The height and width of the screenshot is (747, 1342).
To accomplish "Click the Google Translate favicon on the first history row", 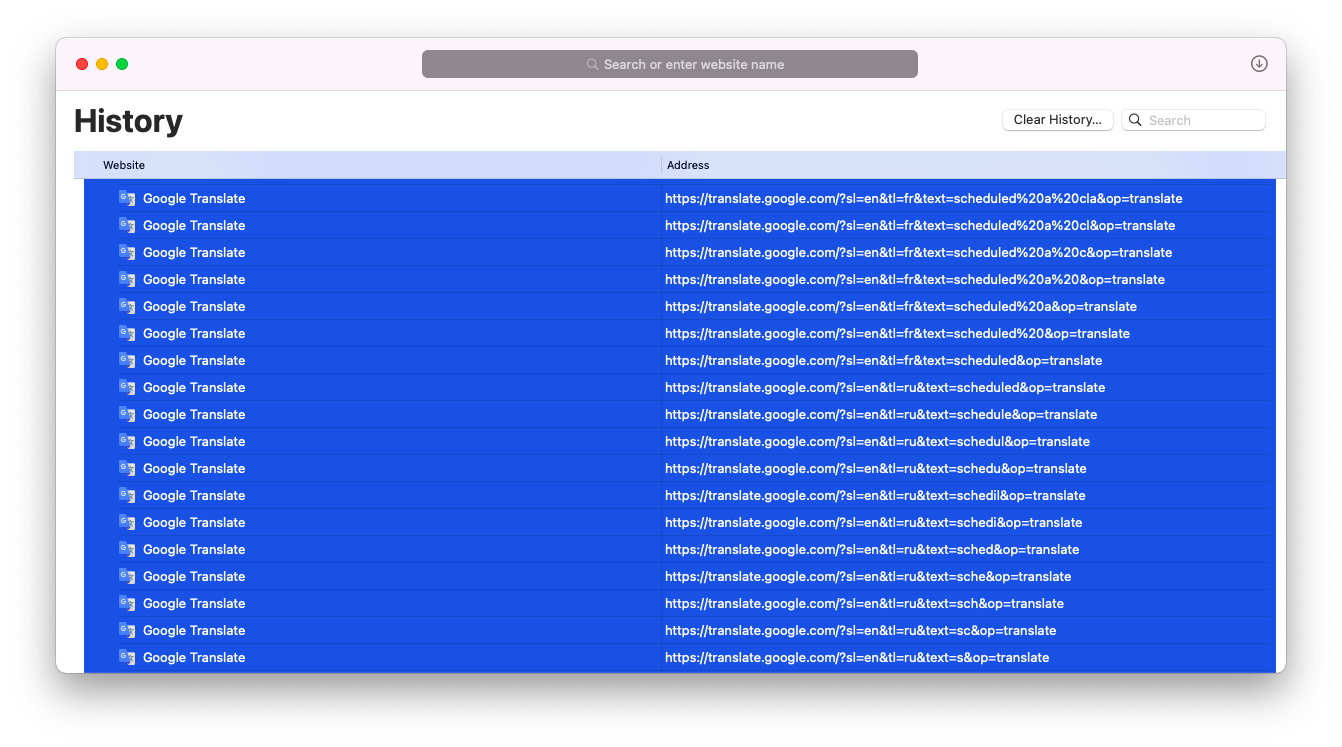I will (127, 198).
